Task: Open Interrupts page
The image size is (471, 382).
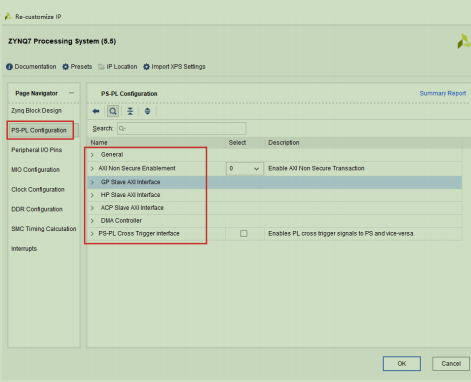Action: (x=24, y=248)
